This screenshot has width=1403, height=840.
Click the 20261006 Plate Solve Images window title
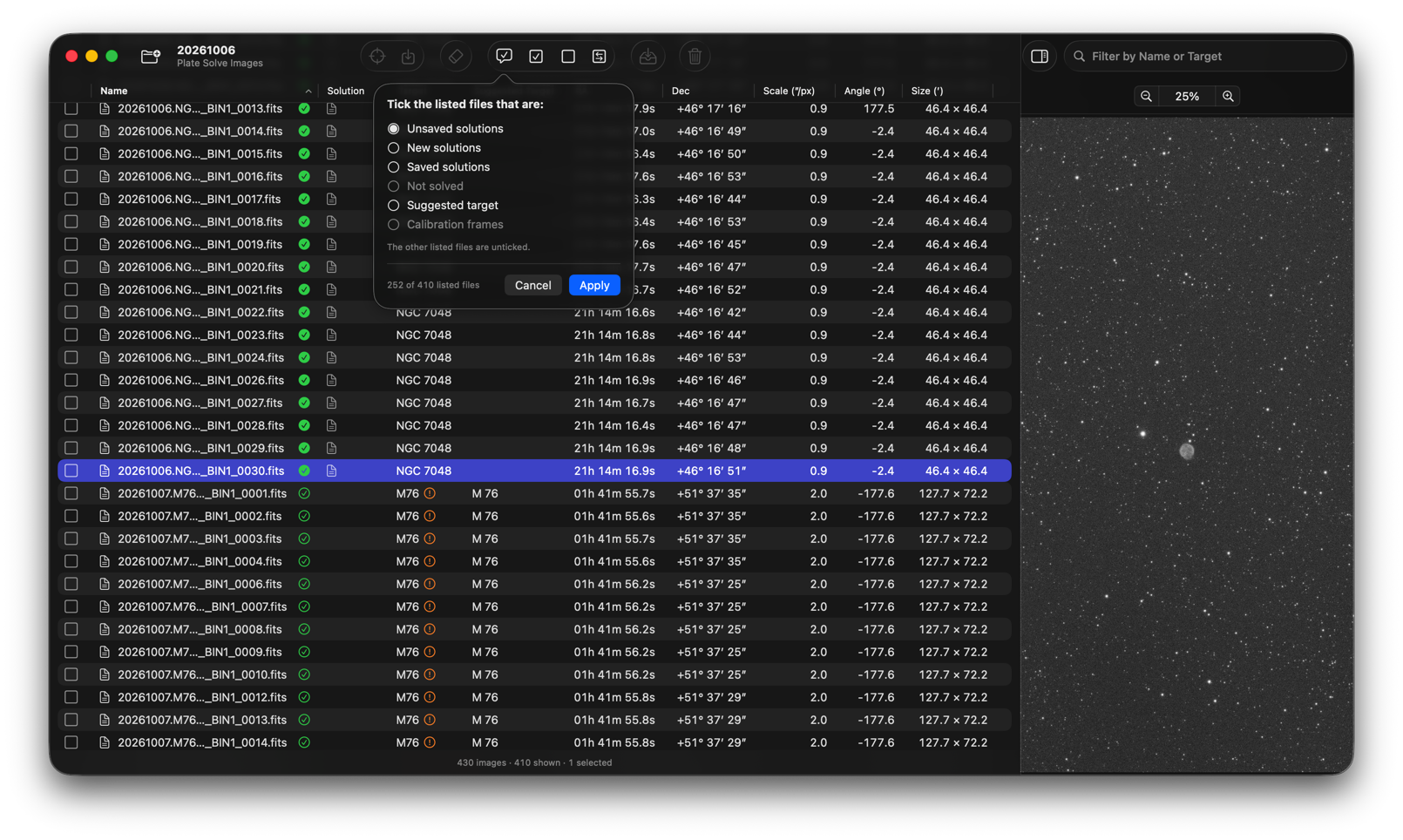coord(220,57)
